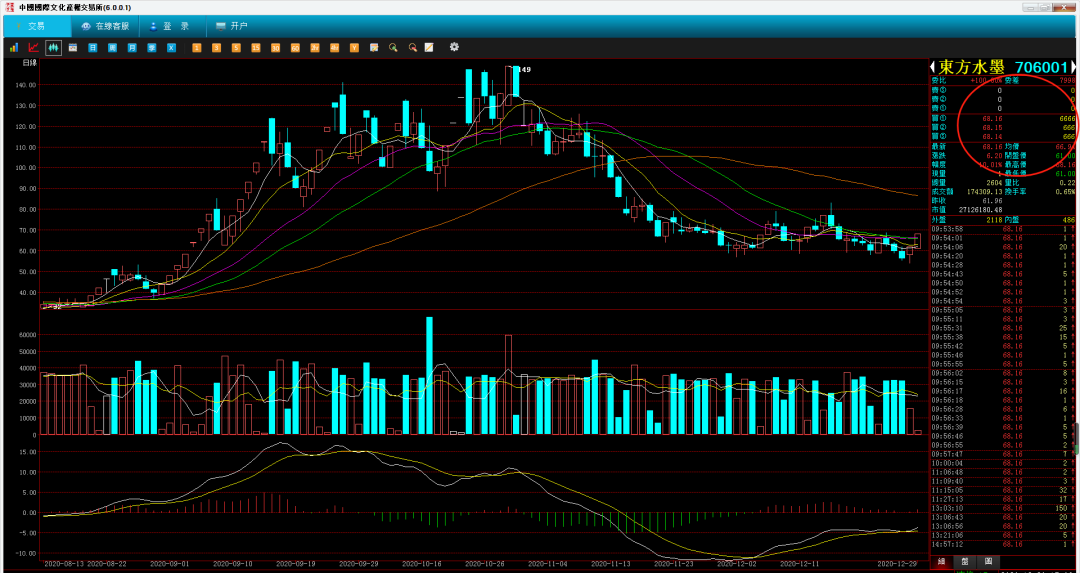This screenshot has height=573, width=1080.
Task: Click the 東方水墨 symbol name
Action: [971, 67]
